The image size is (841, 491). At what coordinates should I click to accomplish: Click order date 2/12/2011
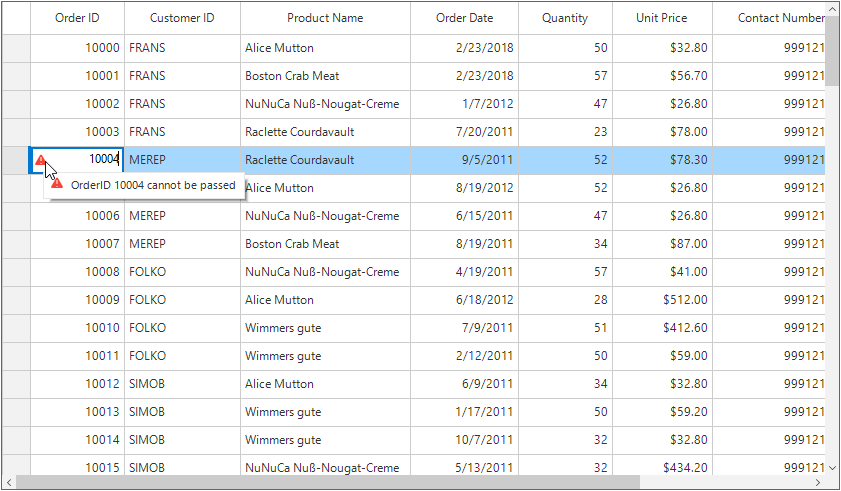[484, 356]
